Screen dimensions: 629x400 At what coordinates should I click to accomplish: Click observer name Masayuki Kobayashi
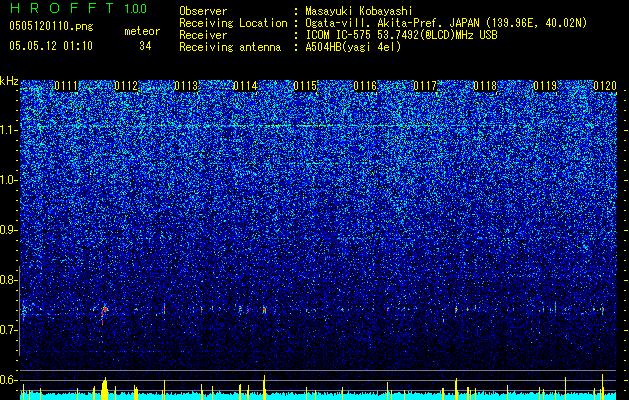(x=359, y=12)
